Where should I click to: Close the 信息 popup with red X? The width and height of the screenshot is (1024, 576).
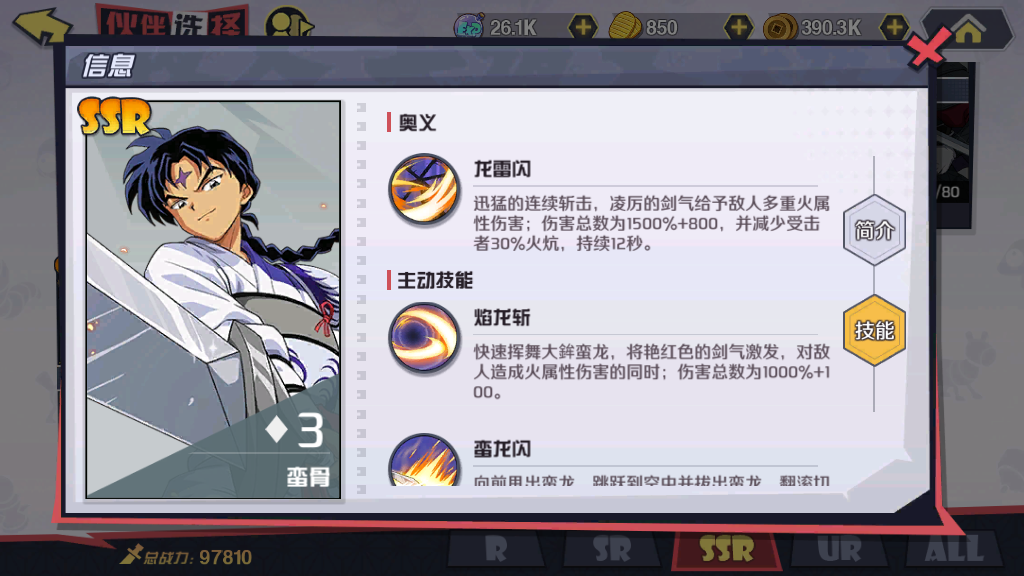[x=927, y=47]
